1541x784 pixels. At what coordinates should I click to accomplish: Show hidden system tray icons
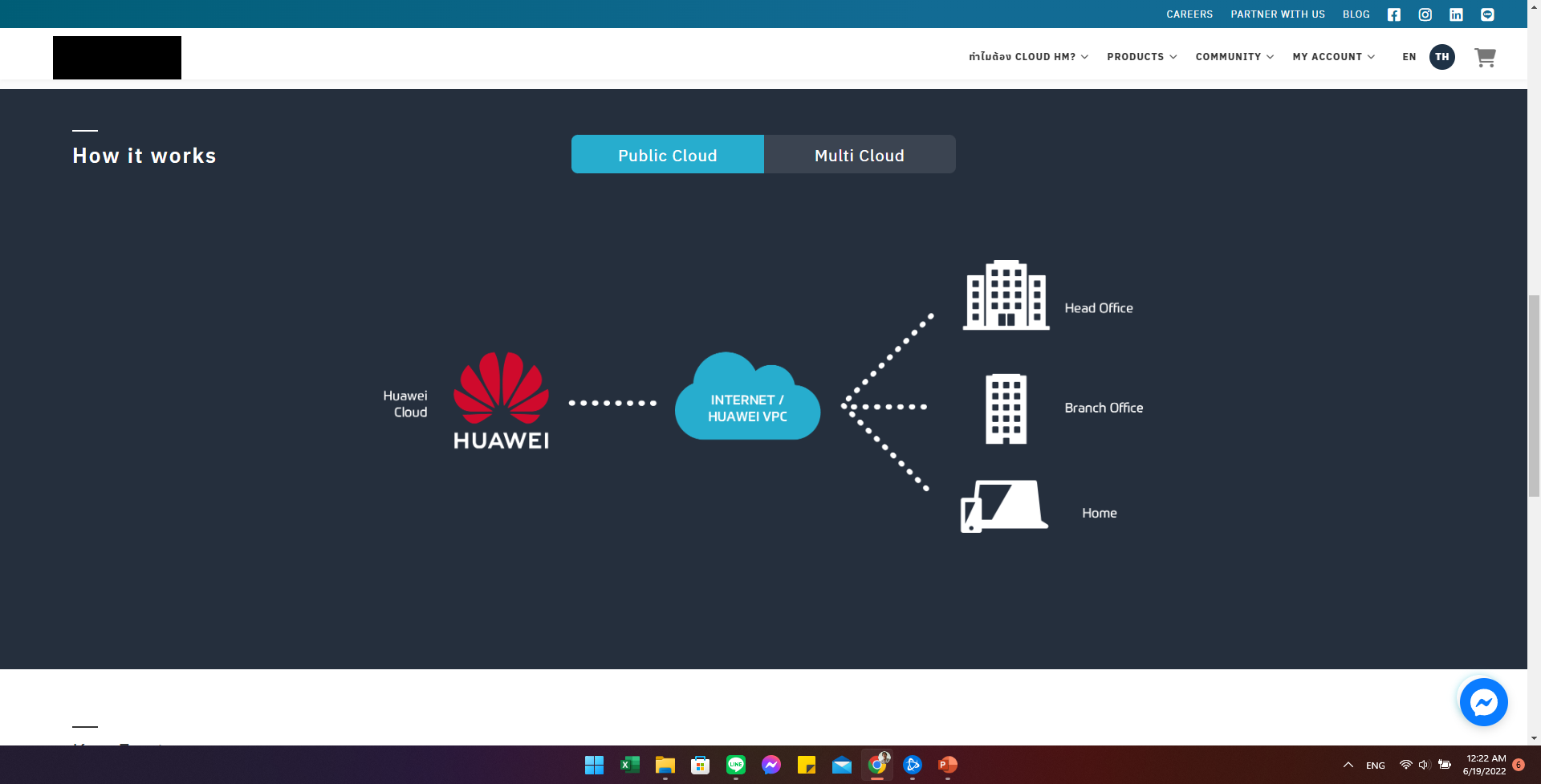[x=1348, y=765]
